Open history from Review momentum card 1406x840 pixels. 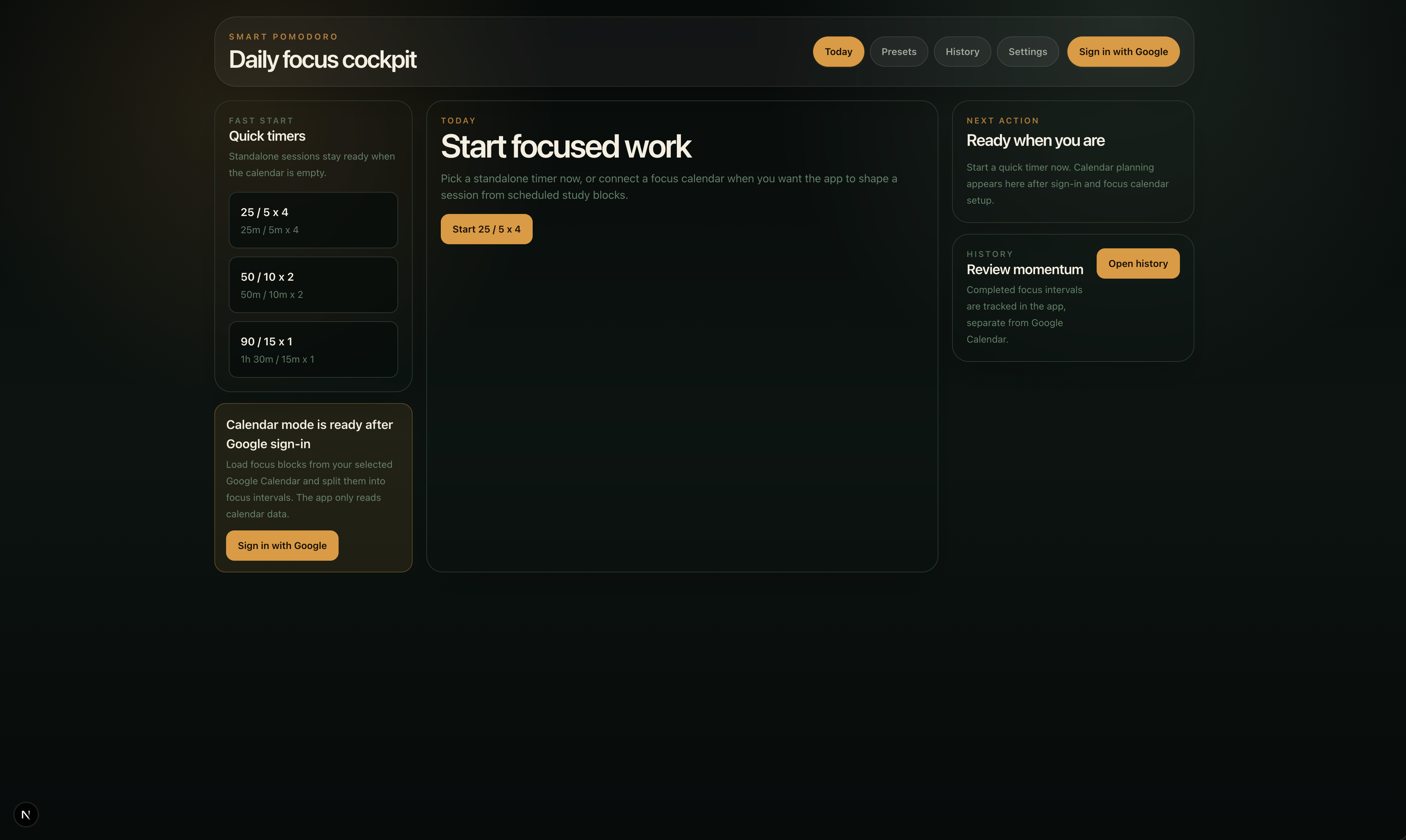(1138, 263)
